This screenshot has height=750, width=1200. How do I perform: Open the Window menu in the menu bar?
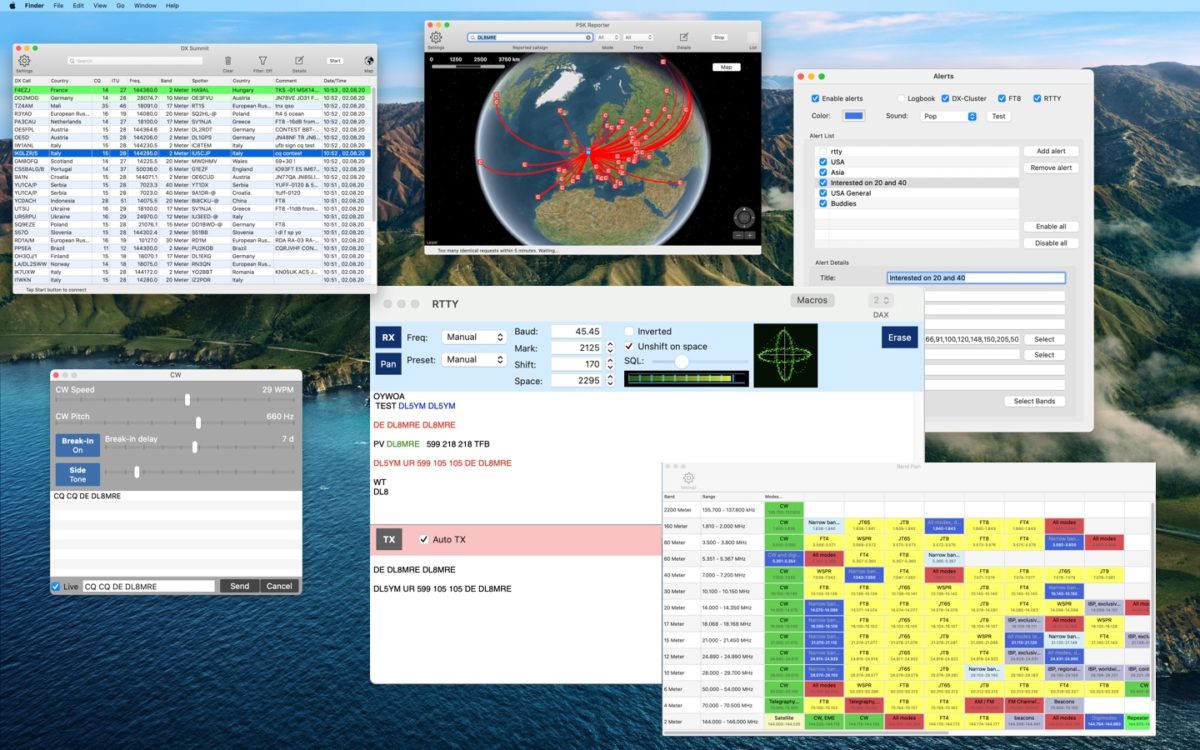(x=145, y=5)
